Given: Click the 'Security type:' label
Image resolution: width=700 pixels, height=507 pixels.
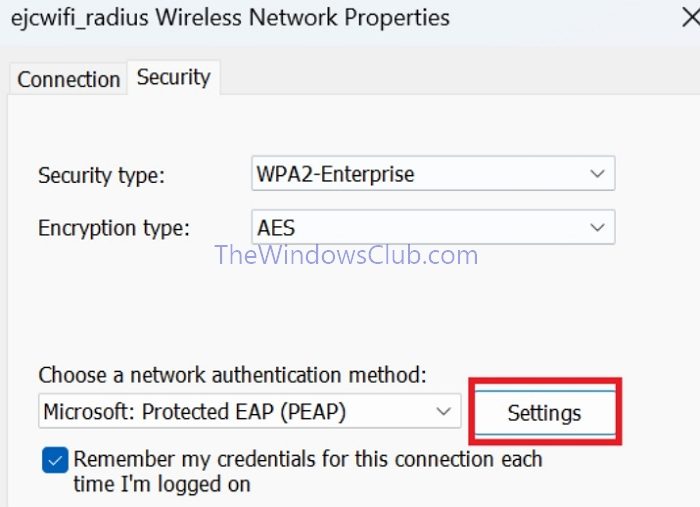Looking at the screenshot, I should [x=101, y=176].
